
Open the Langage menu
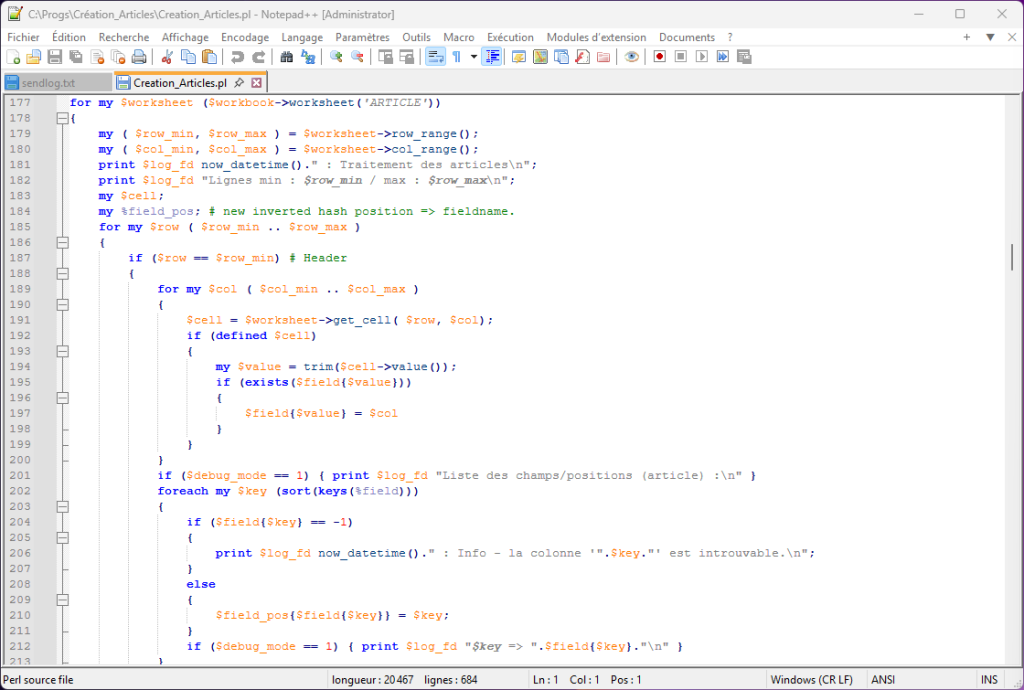302,37
